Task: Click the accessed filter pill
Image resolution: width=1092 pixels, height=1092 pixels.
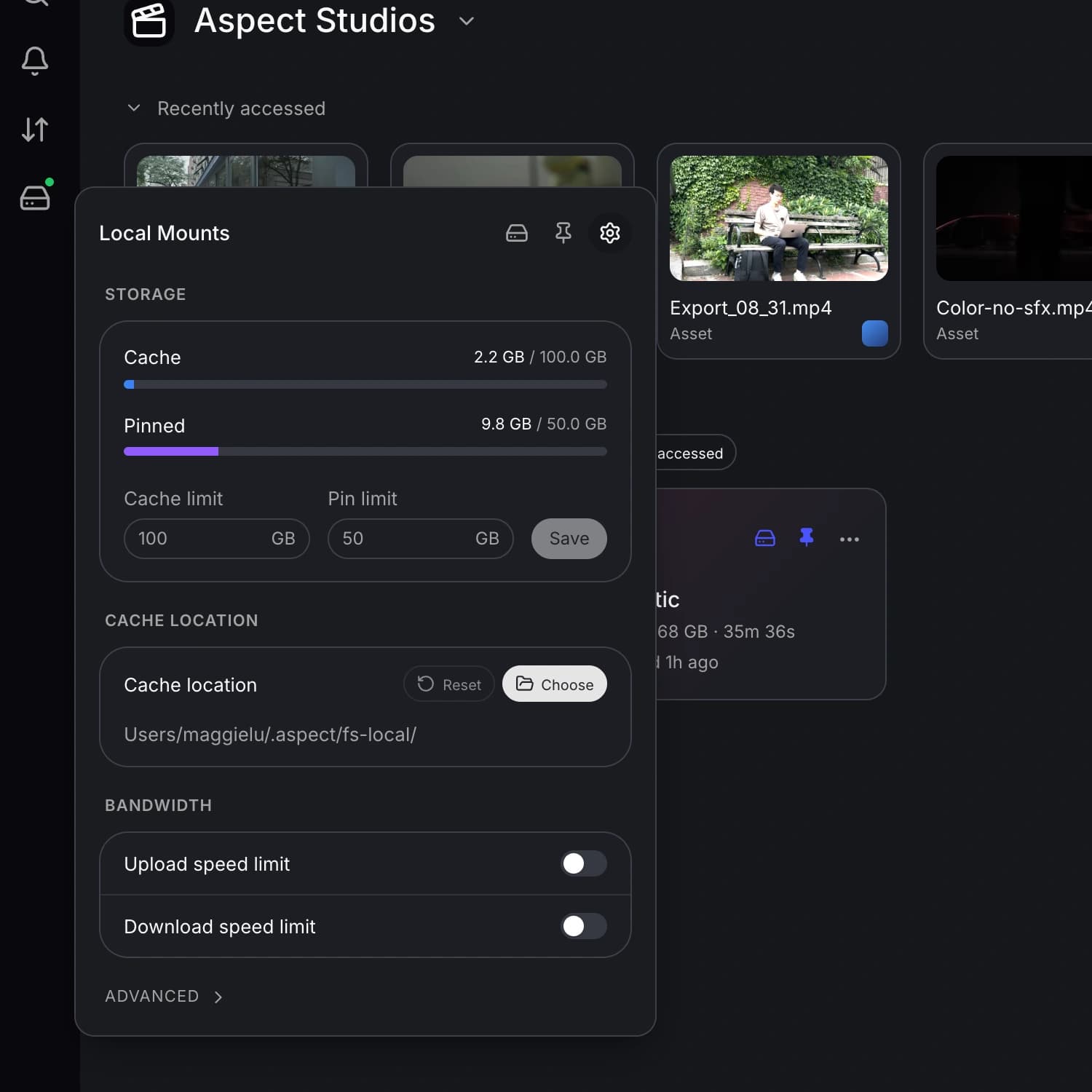Action: pos(695,453)
